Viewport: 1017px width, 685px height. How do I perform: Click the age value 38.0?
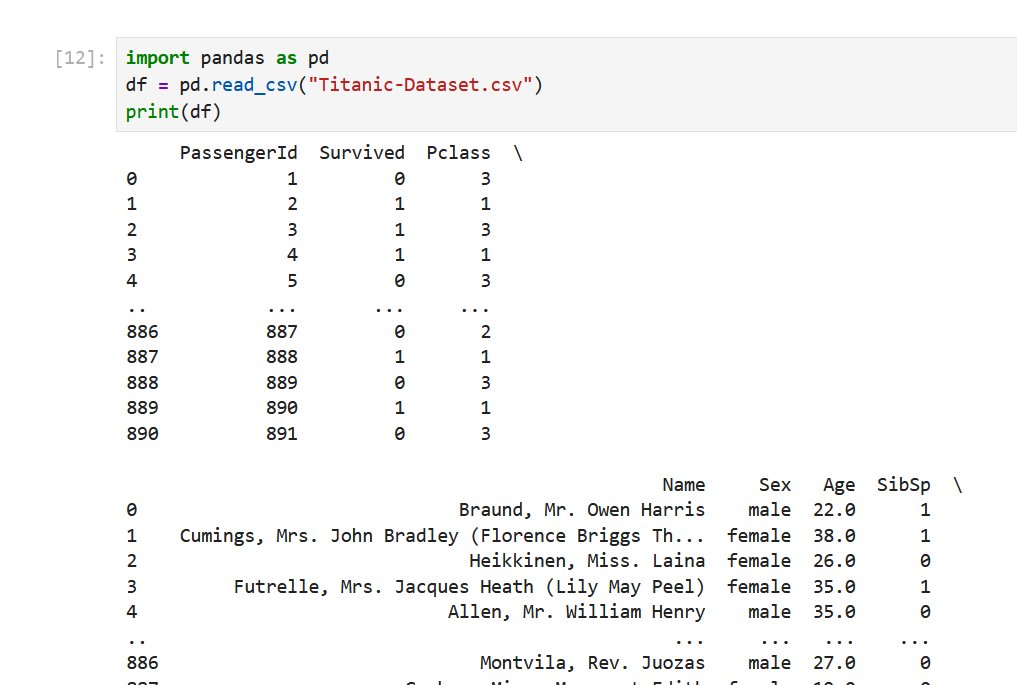tap(834, 536)
